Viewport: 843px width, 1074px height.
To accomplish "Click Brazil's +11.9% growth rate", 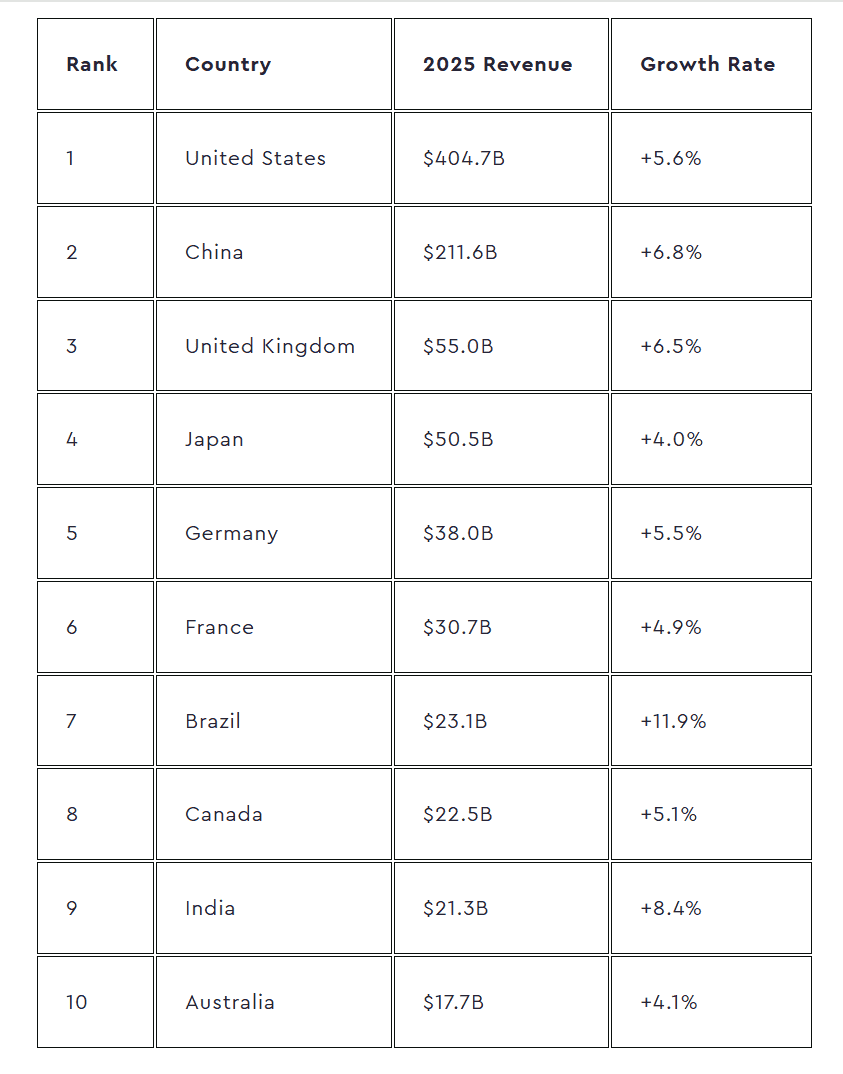I will (673, 721).
